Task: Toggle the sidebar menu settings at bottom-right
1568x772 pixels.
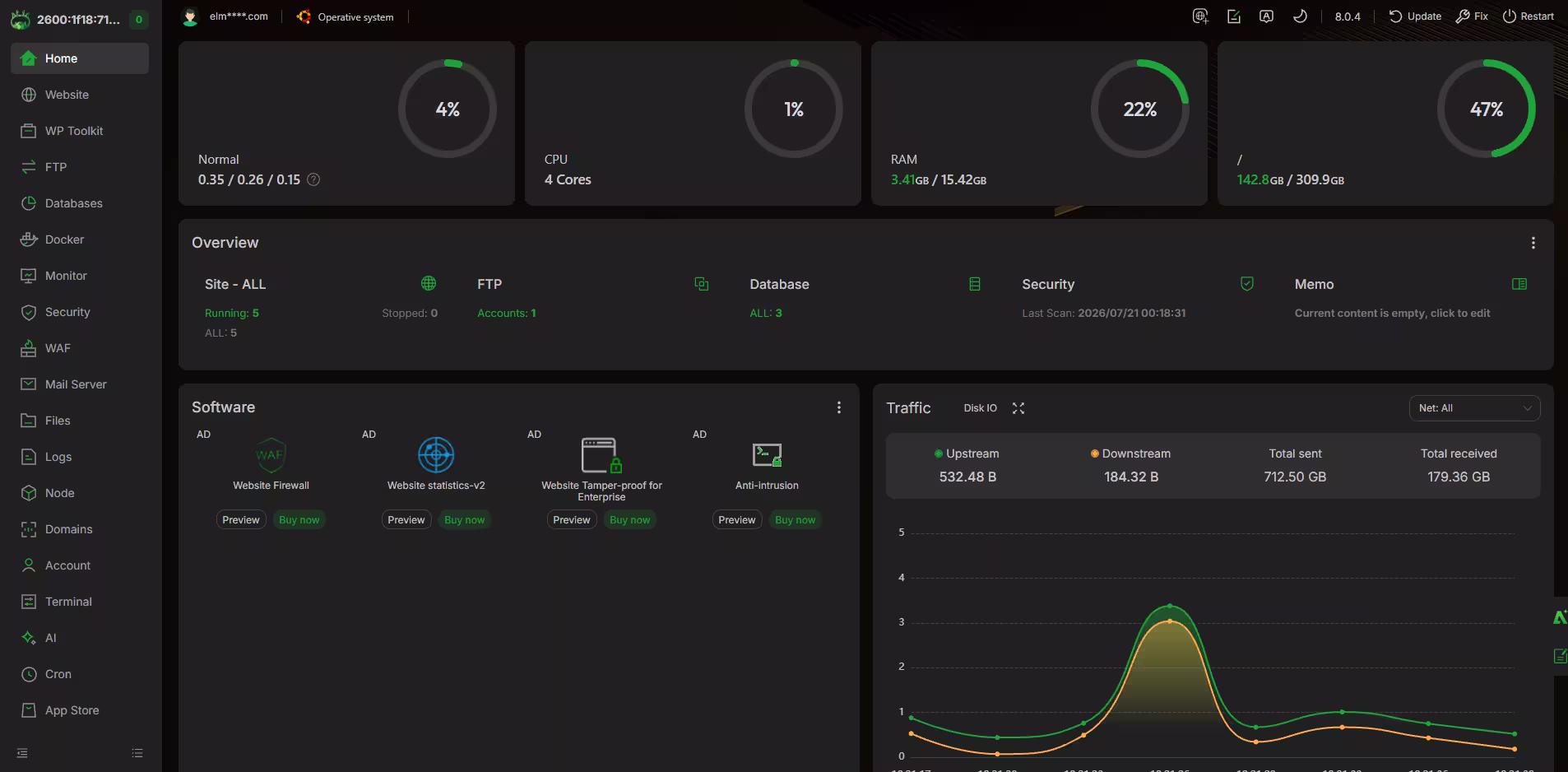Action: pyautogui.click(x=137, y=753)
